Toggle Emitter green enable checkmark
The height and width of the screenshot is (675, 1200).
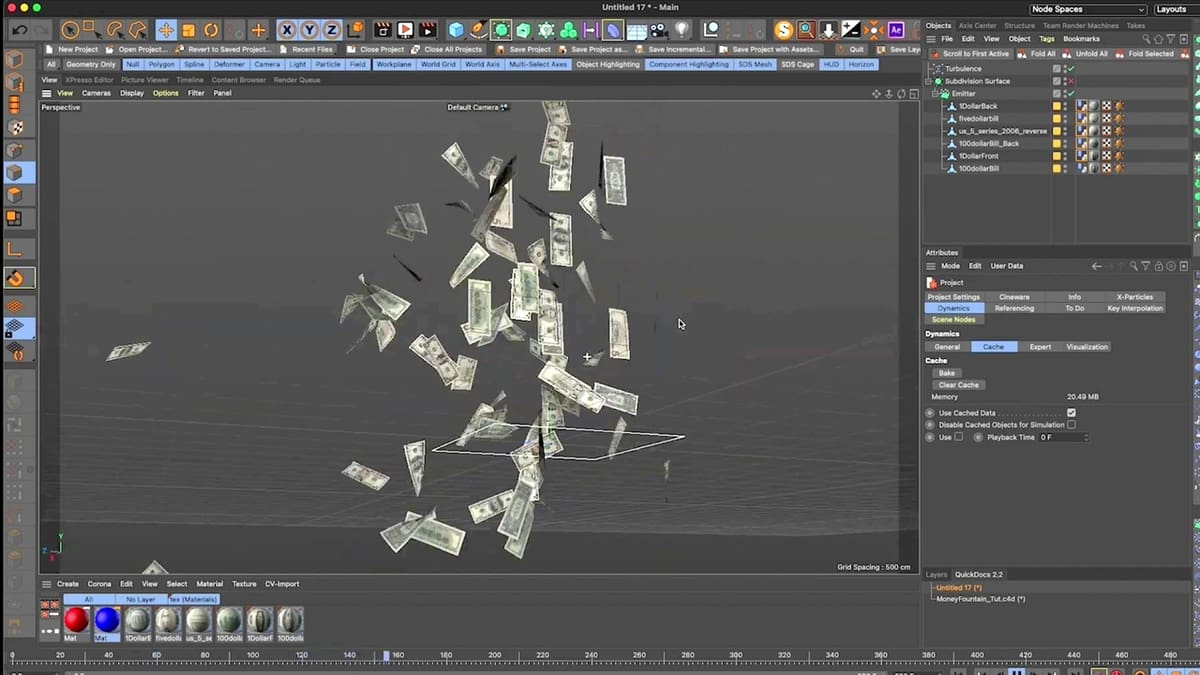(x=1070, y=93)
